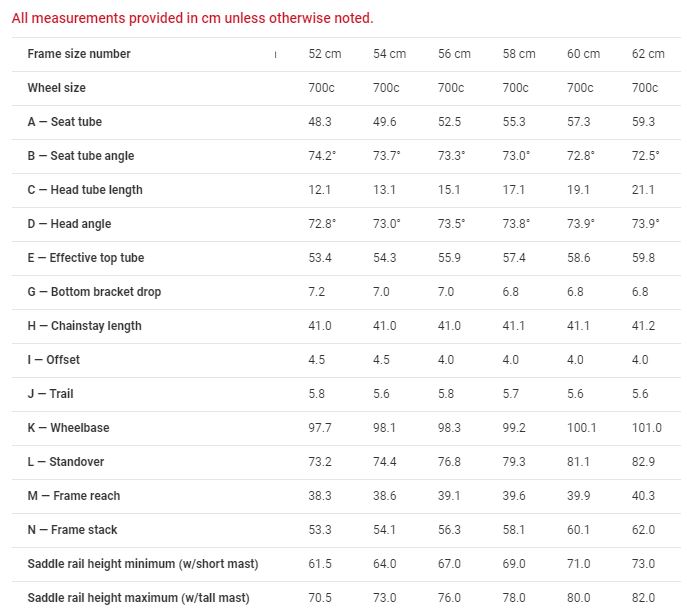This screenshot has width=687, height=612.
Task: Select the G — Bottom bracket drop label
Action: coord(94,292)
